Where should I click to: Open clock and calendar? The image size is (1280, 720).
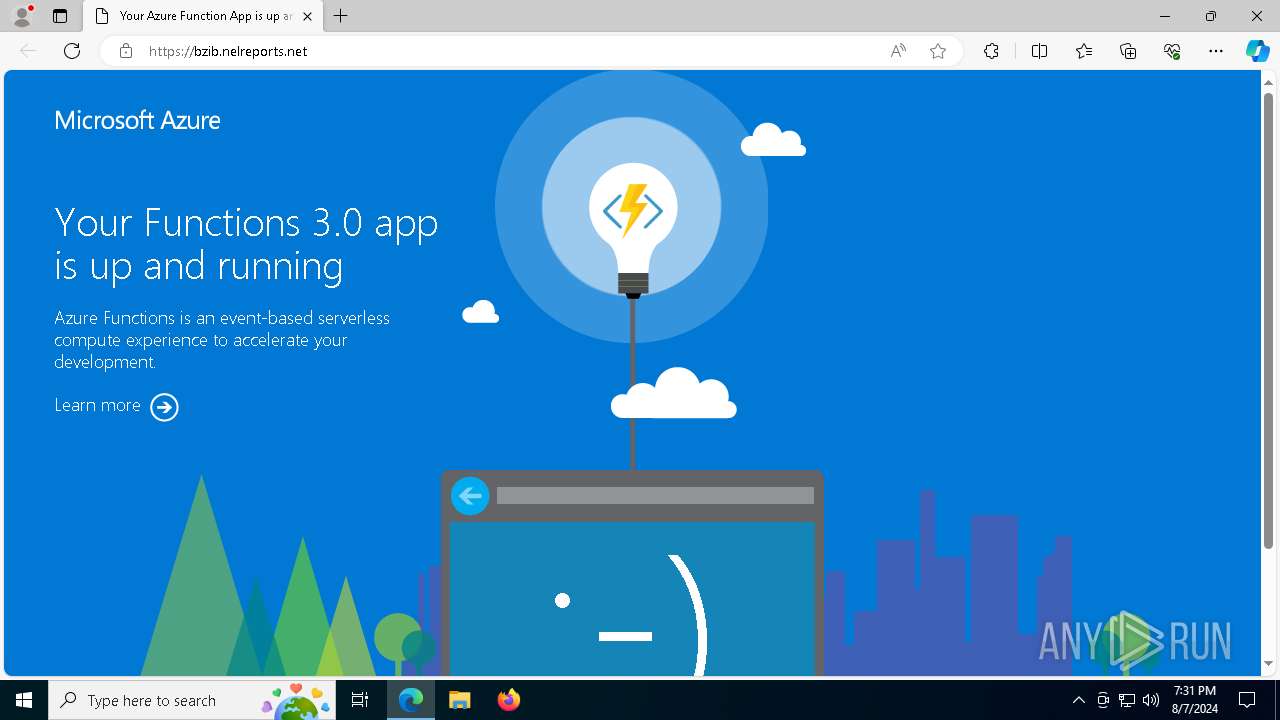coord(1195,700)
